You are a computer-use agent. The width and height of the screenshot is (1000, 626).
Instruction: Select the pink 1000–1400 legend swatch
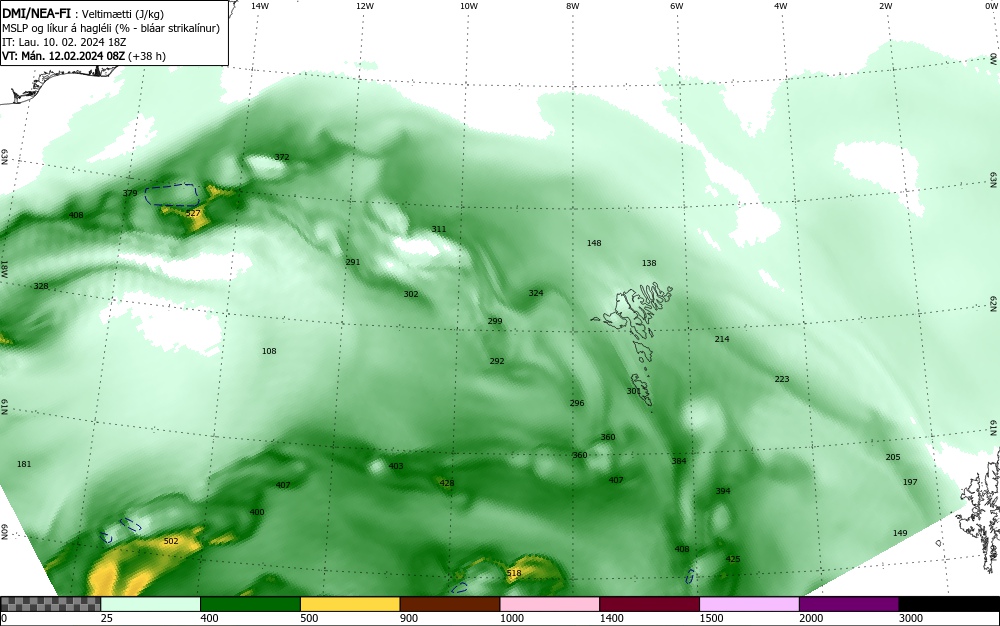[x=550, y=604]
